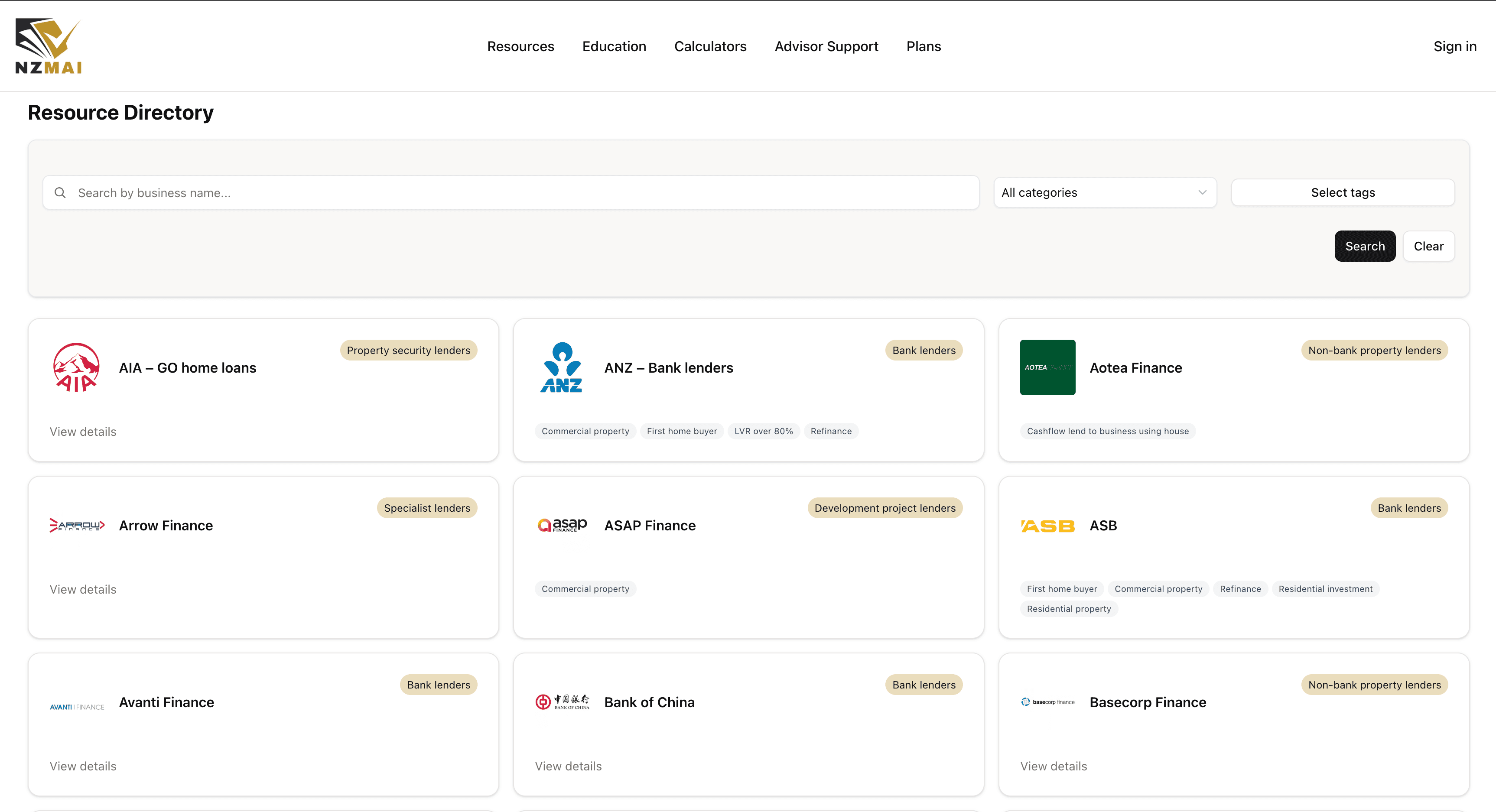Select the ANZ logo icon
Image resolution: width=1496 pixels, height=812 pixels.
point(561,367)
